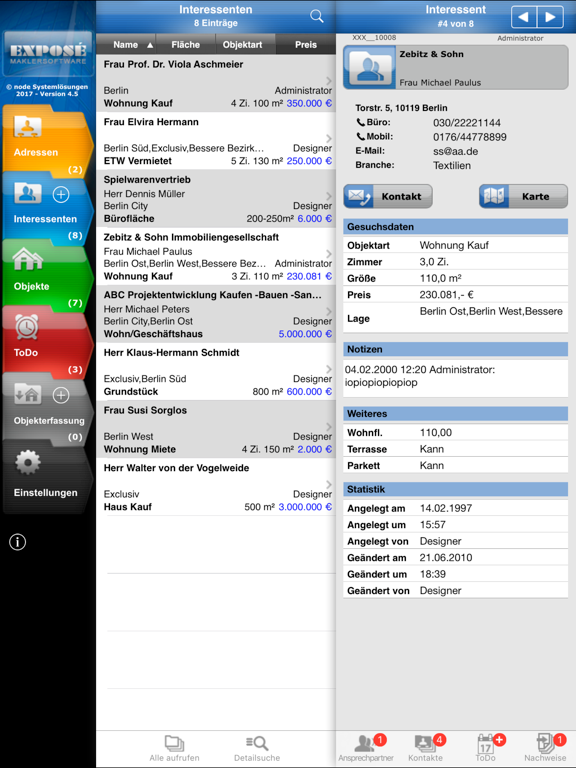Click the Zebitz & Sohn contact name
The image size is (576, 768).
coord(432,54)
